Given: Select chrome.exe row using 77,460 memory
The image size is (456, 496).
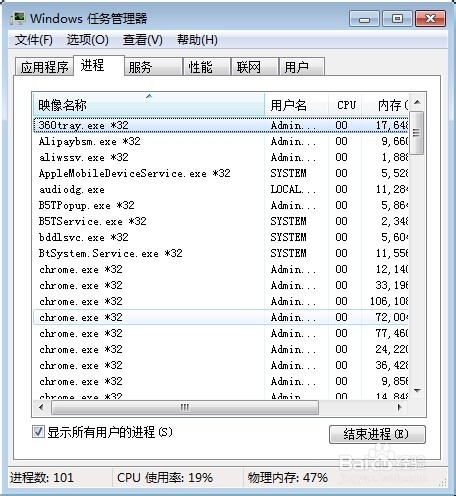Looking at the screenshot, I should tap(221, 333).
